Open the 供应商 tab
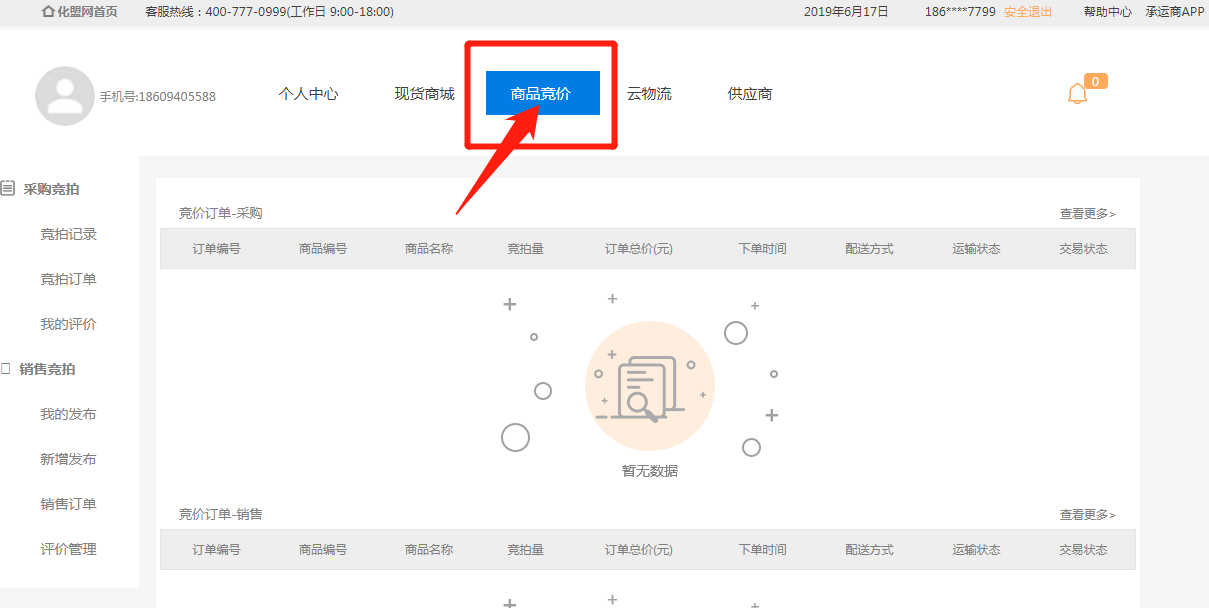The height and width of the screenshot is (608, 1209). [x=750, y=94]
